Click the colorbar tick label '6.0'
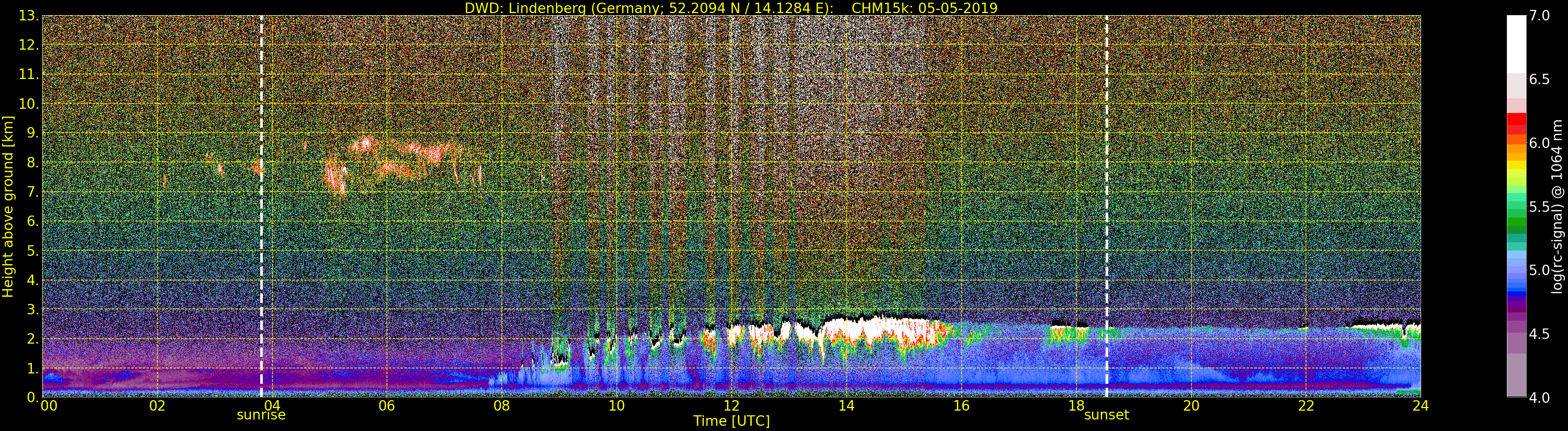Image resolution: width=1568 pixels, height=431 pixels. click(1539, 143)
